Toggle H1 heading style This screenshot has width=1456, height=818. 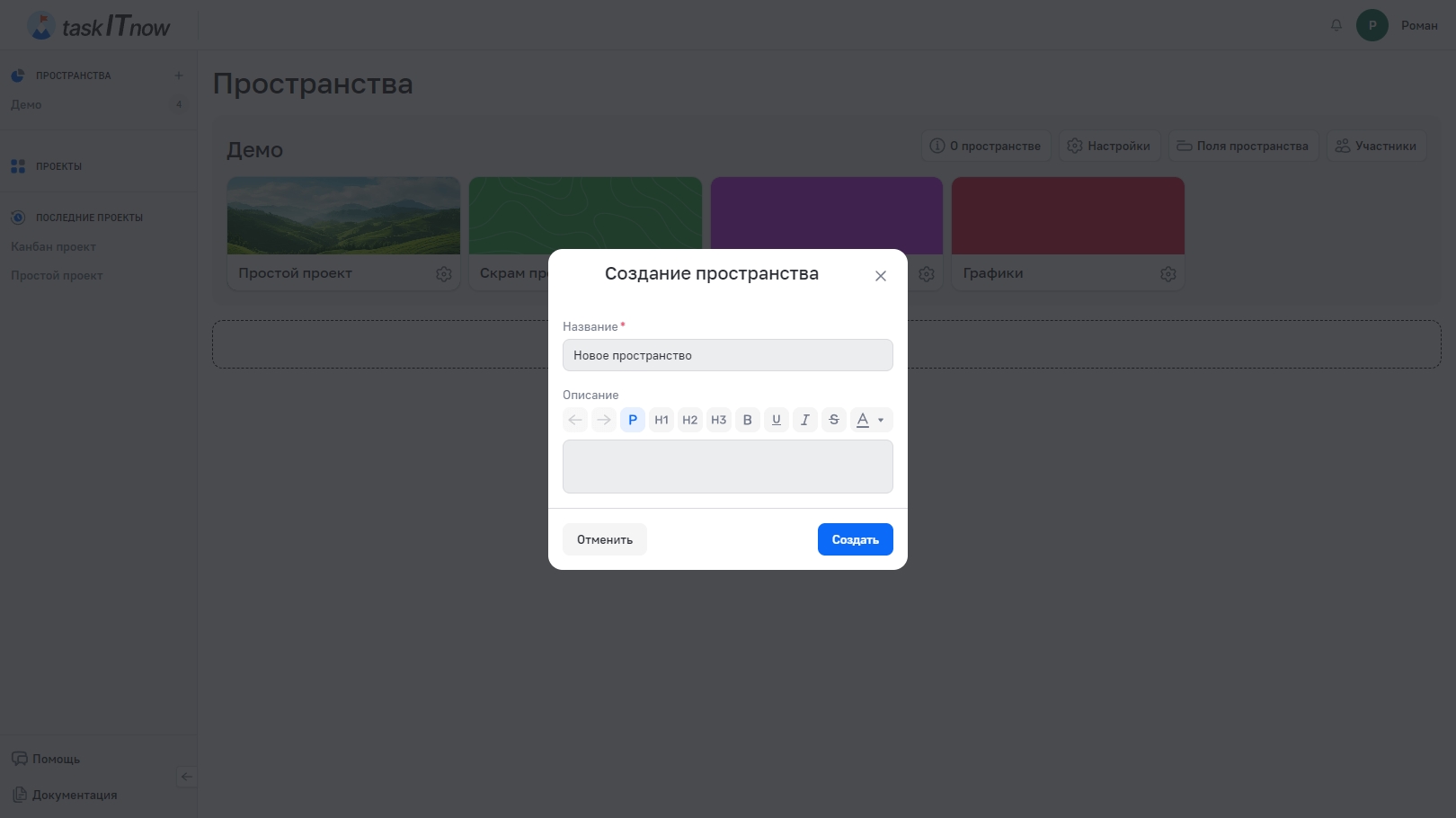click(x=661, y=420)
